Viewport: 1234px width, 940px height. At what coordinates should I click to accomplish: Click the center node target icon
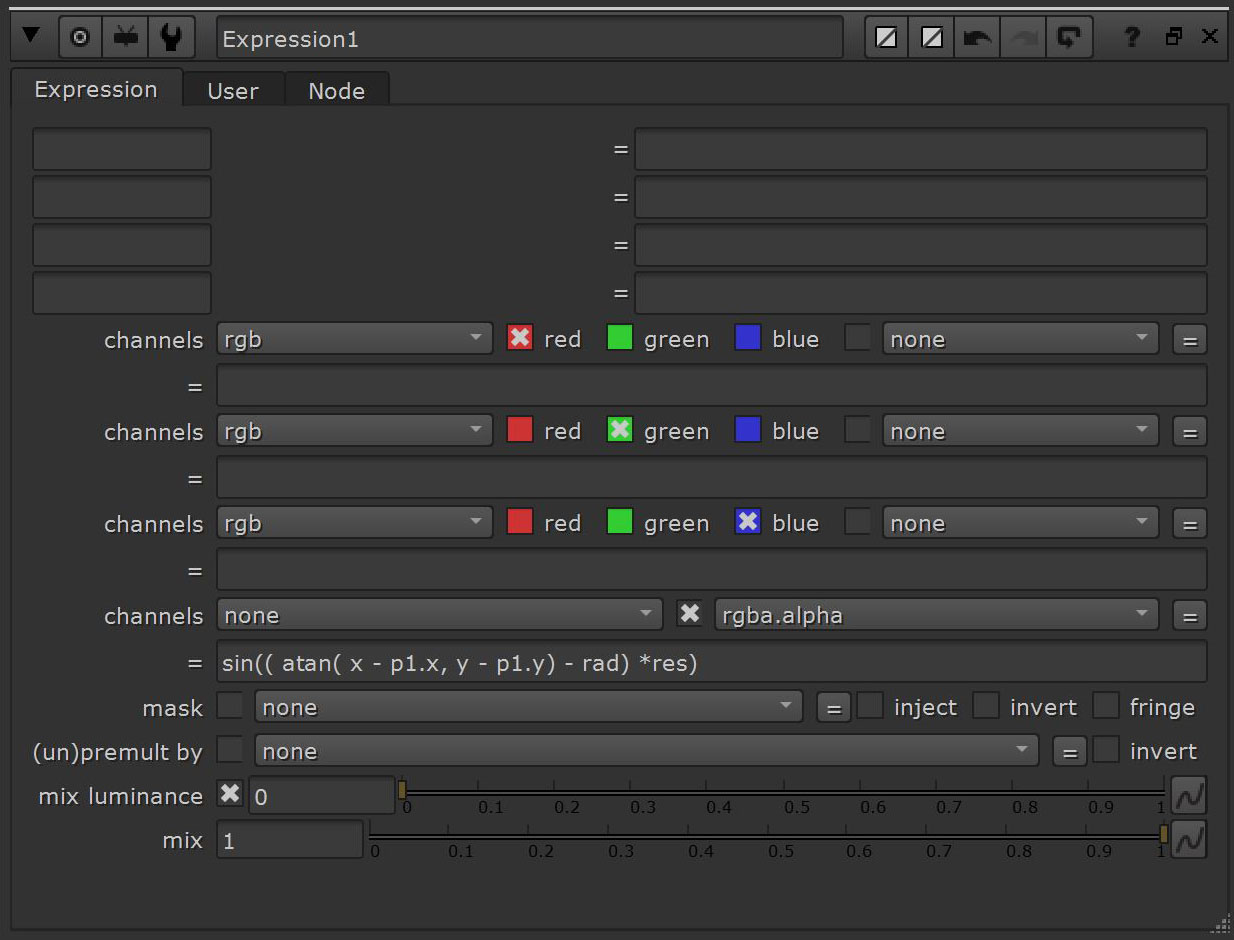80,36
